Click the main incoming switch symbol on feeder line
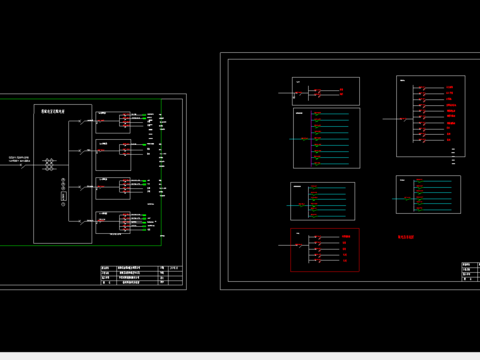Screen dimensions: 480x360 (x=23, y=165)
